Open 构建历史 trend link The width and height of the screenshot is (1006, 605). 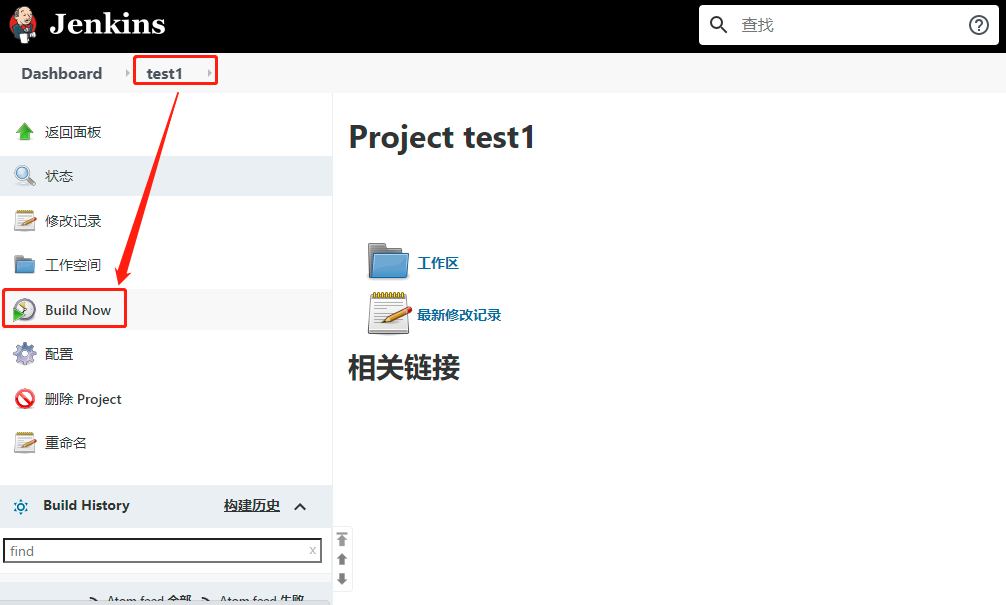pyautogui.click(x=252, y=506)
